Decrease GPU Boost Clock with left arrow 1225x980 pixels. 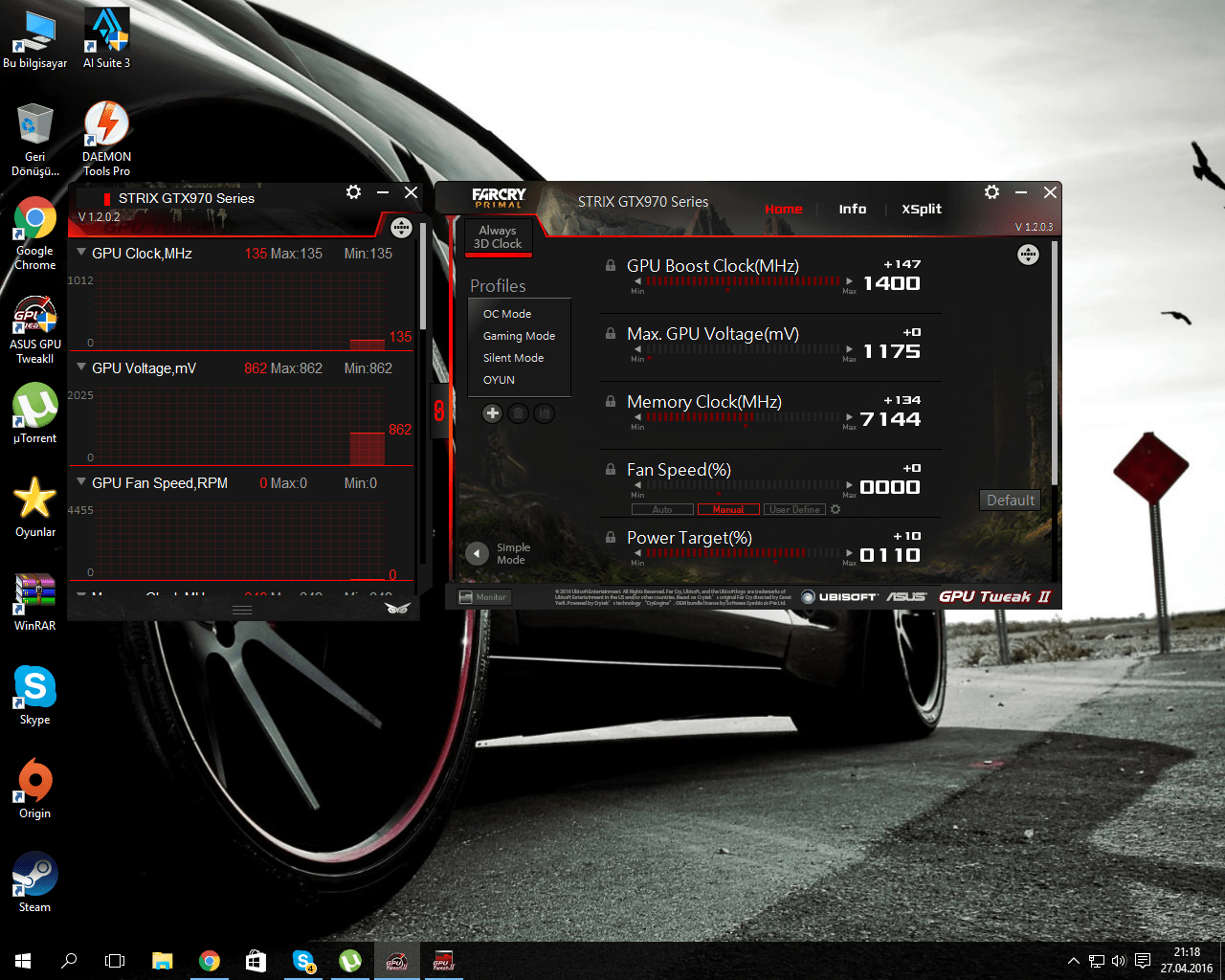[x=638, y=281]
